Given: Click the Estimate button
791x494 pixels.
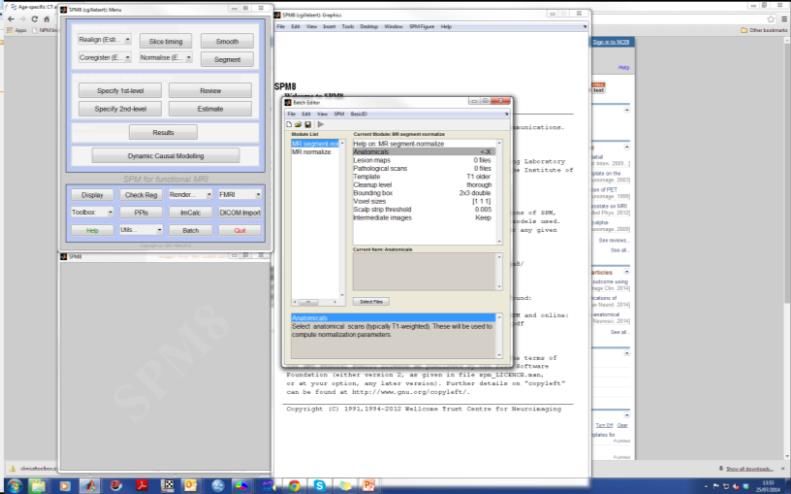Looking at the screenshot, I should (210, 109).
